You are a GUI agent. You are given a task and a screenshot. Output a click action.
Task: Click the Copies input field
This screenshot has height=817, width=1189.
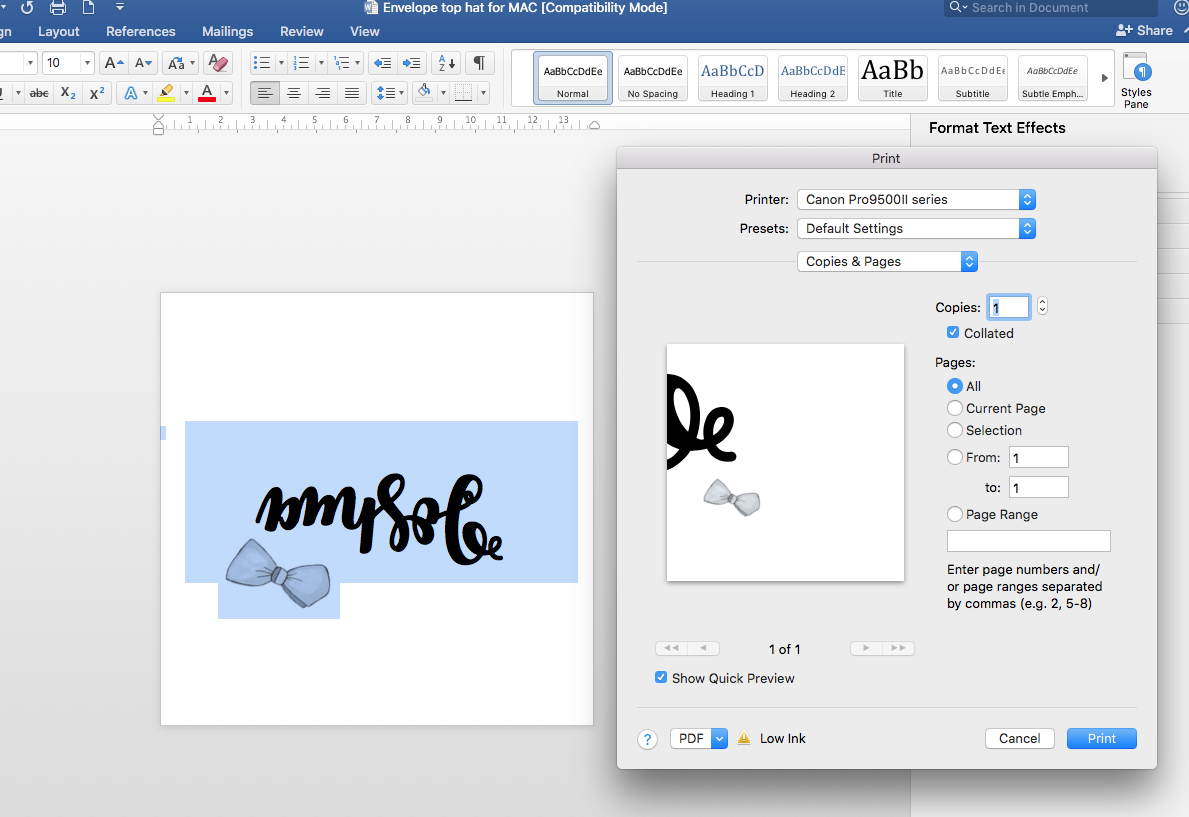tap(1009, 307)
